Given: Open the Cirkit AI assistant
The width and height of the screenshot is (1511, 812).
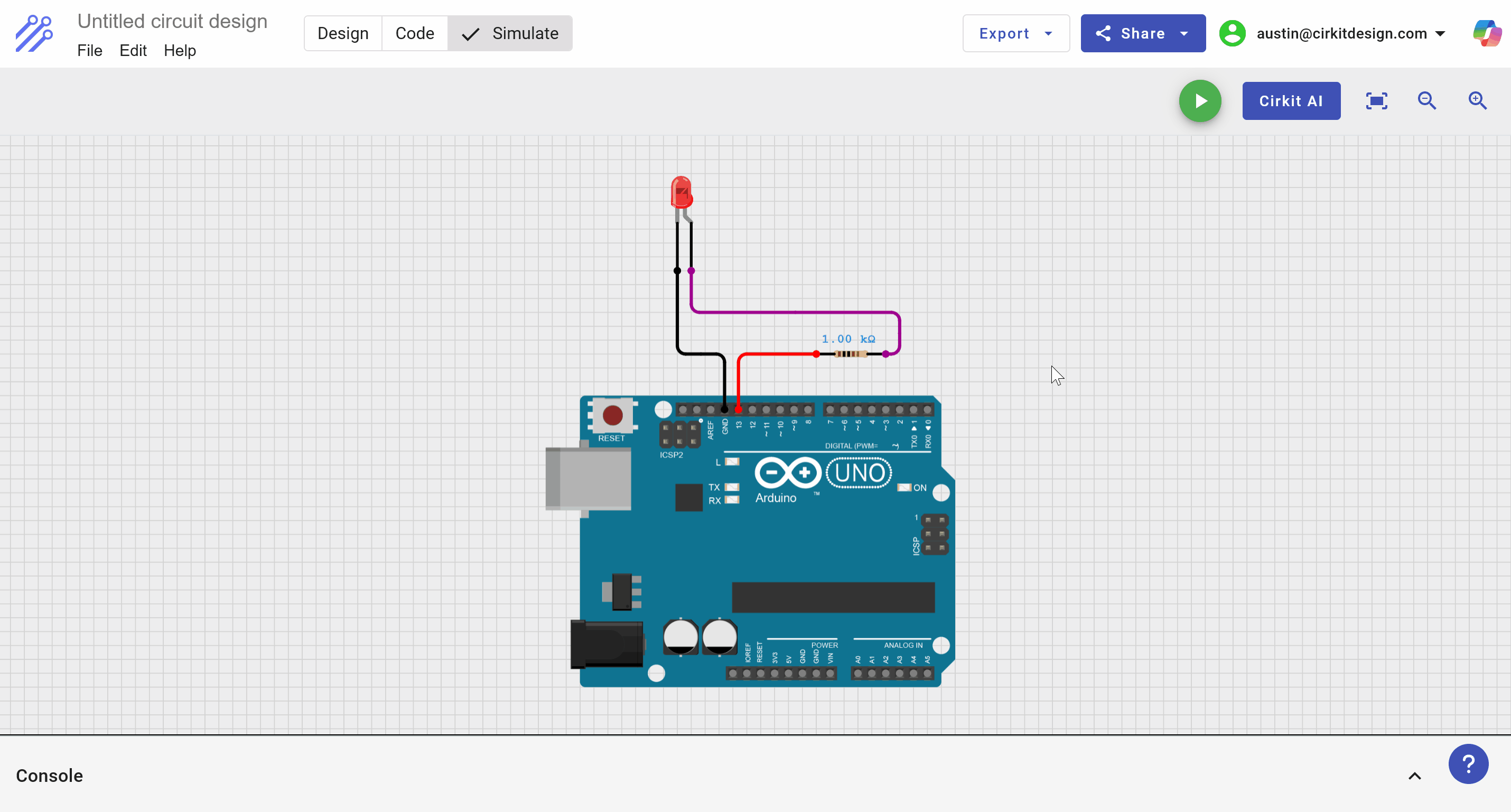Looking at the screenshot, I should 1291,101.
